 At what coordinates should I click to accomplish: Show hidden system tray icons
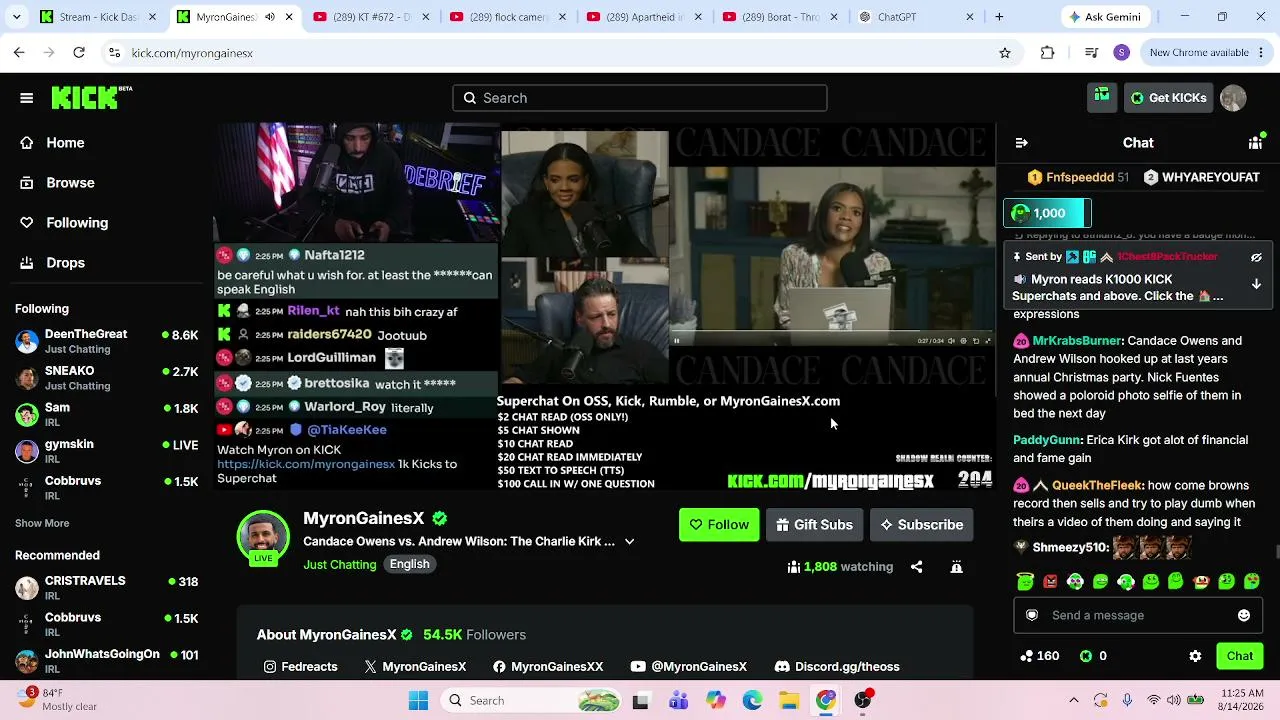click(x=1074, y=701)
